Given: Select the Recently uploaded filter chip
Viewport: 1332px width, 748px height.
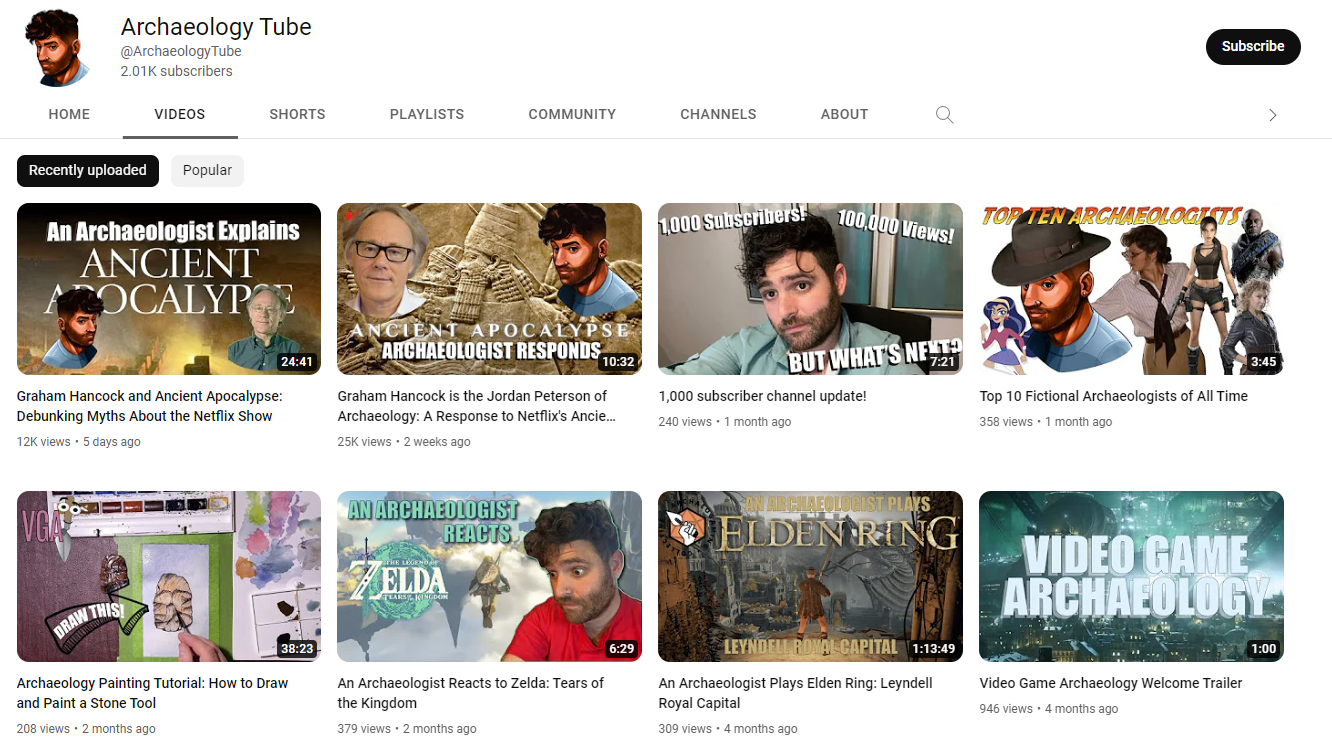Looking at the screenshot, I should coord(87,170).
